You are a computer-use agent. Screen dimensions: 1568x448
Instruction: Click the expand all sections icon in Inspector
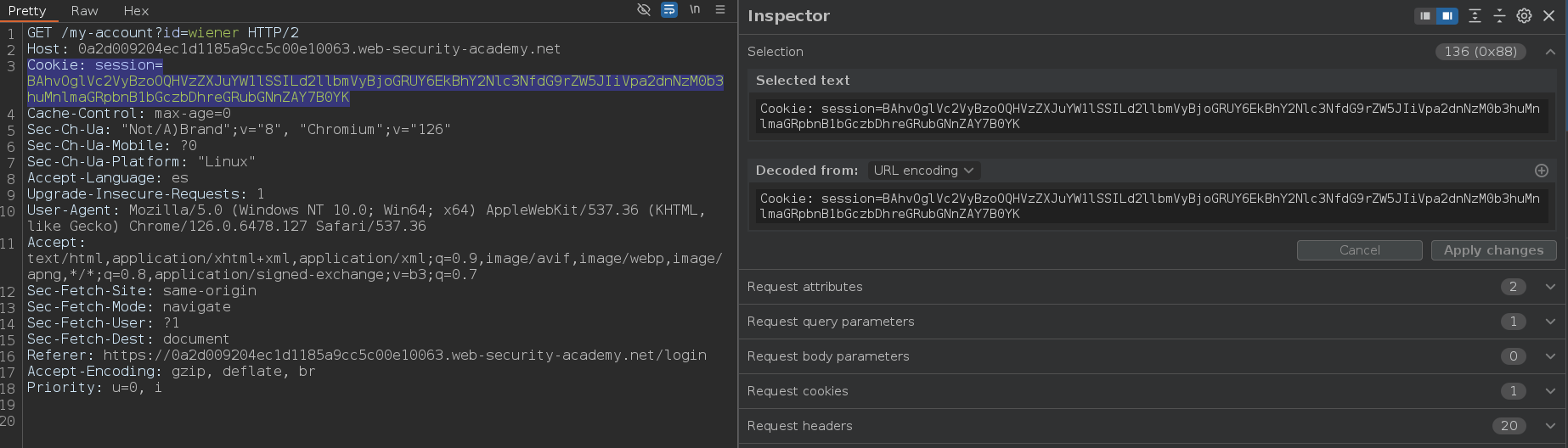pyautogui.click(x=1475, y=16)
